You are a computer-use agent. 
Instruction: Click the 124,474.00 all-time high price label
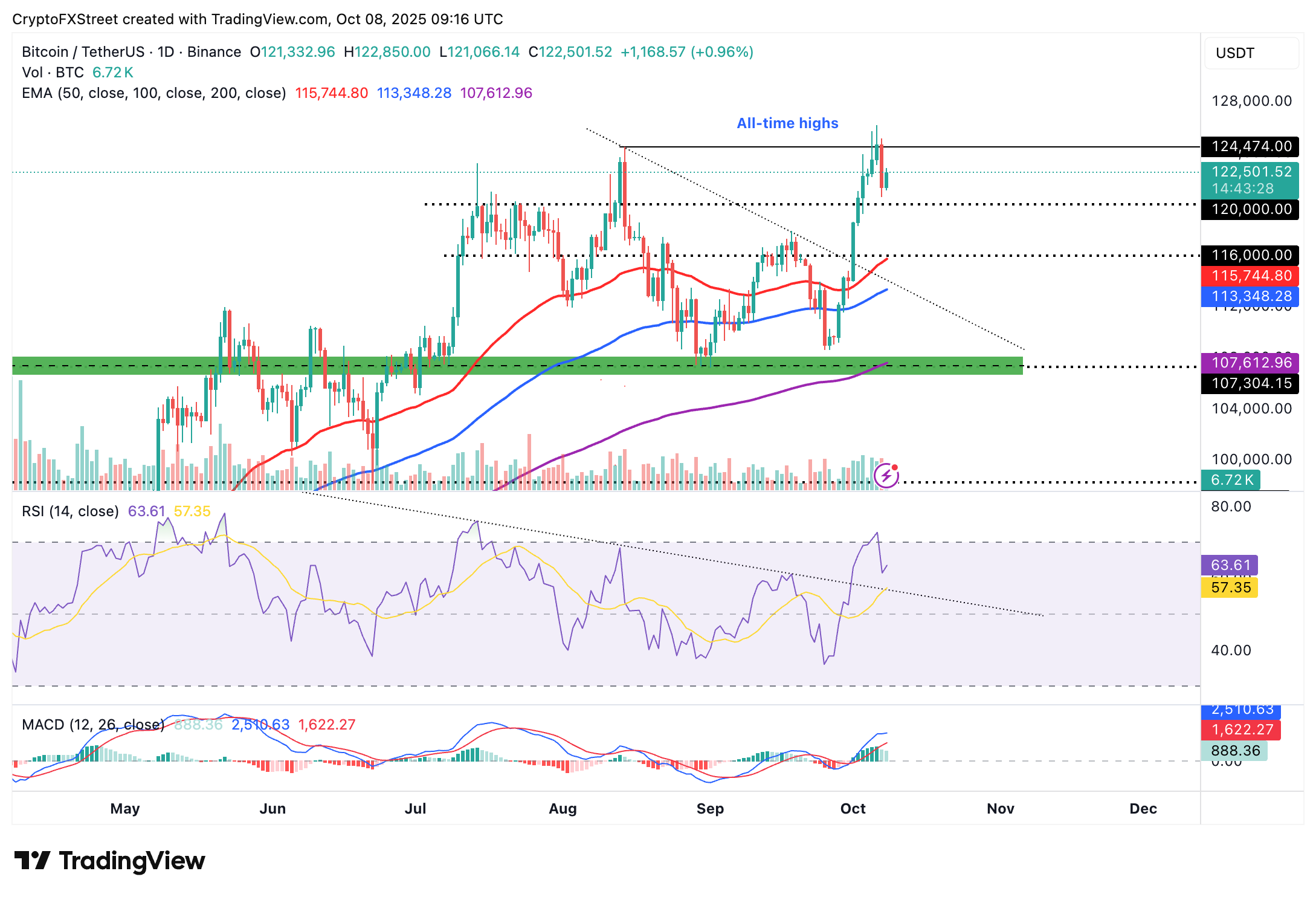(1251, 146)
